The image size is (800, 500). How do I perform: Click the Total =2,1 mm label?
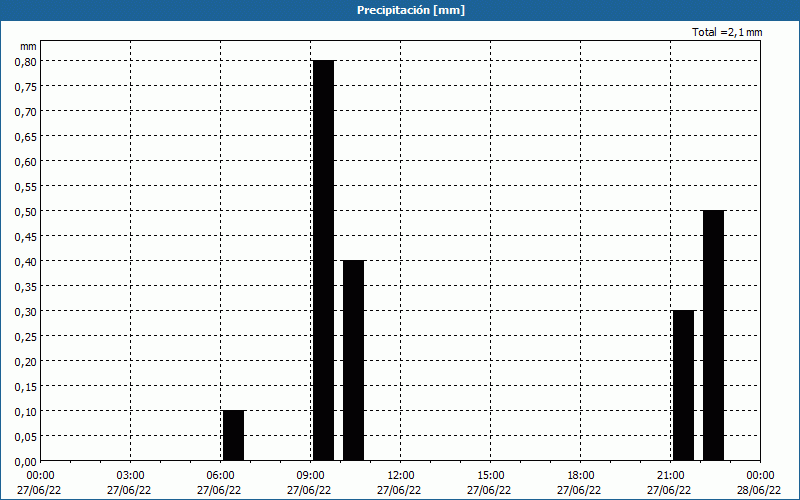[x=727, y=32]
